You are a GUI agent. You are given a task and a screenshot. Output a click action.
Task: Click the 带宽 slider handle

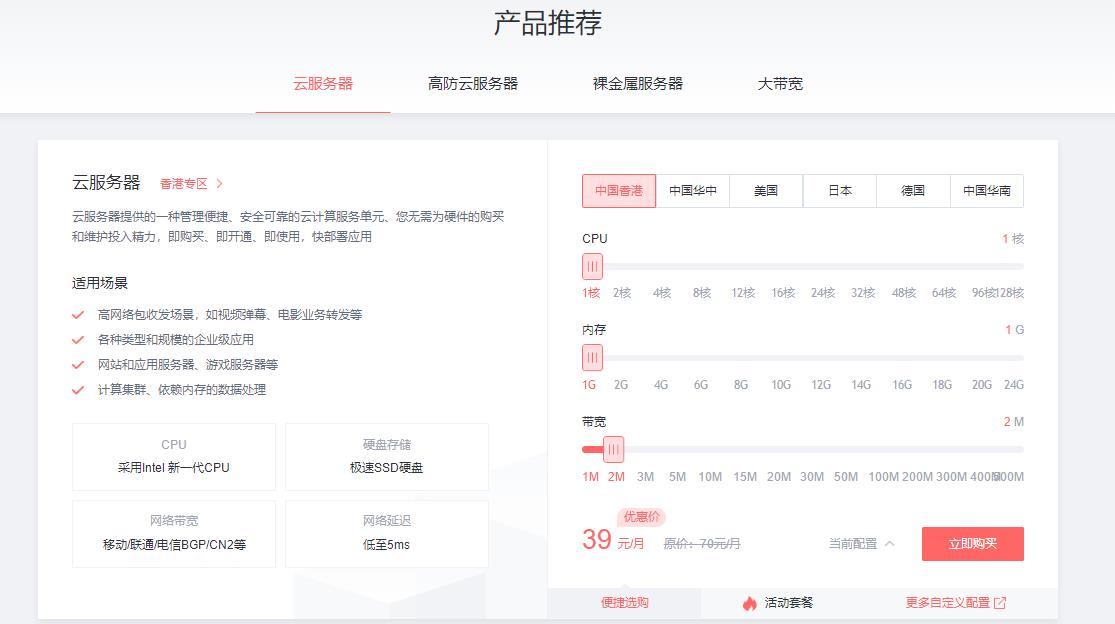[613, 449]
